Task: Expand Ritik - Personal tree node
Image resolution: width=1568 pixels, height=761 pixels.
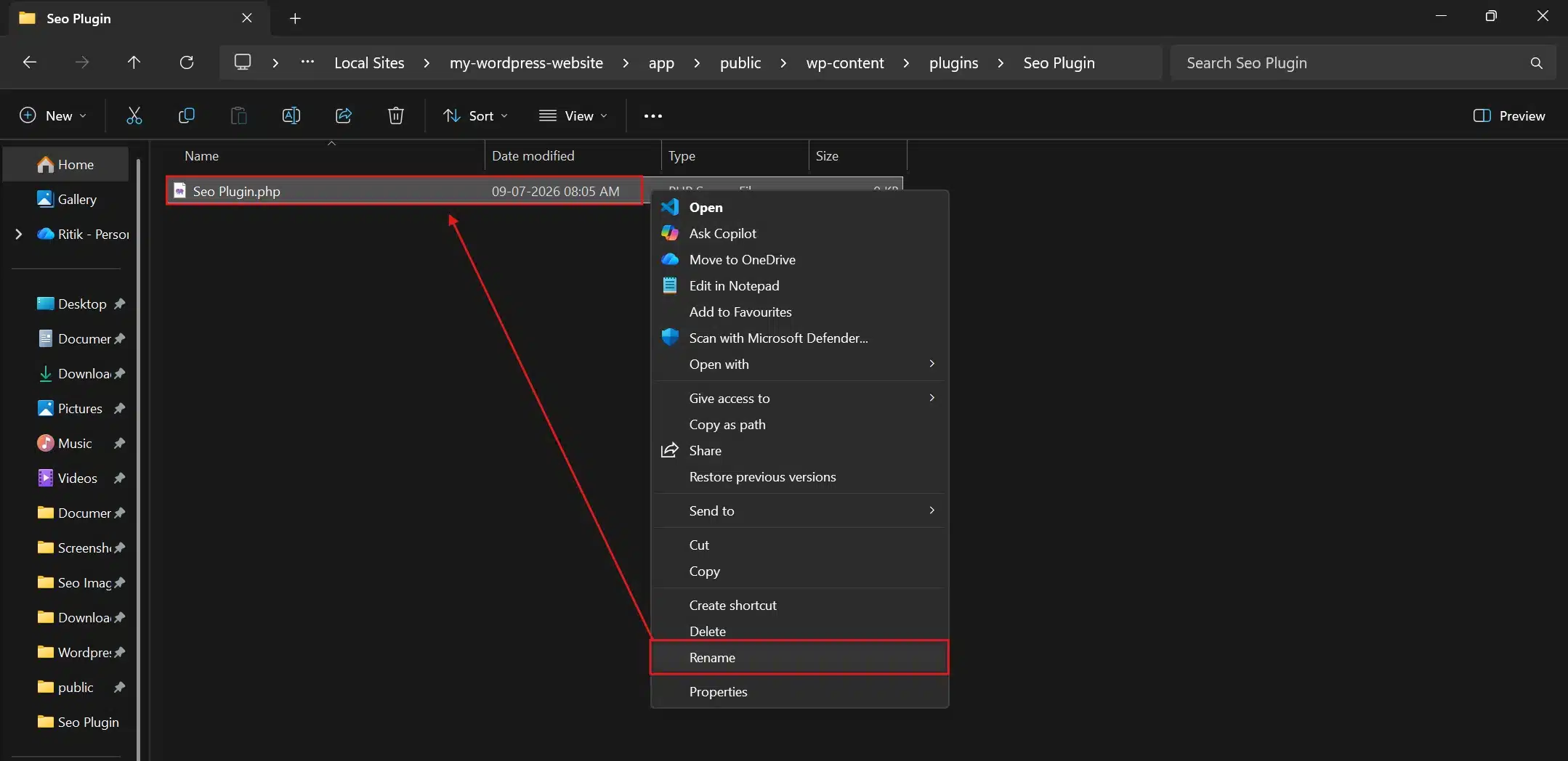Action: 19,234
